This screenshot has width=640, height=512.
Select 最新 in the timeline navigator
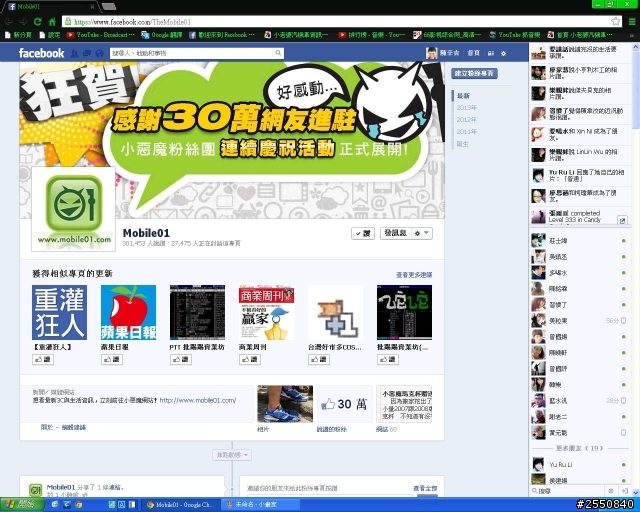pyautogui.click(x=463, y=96)
